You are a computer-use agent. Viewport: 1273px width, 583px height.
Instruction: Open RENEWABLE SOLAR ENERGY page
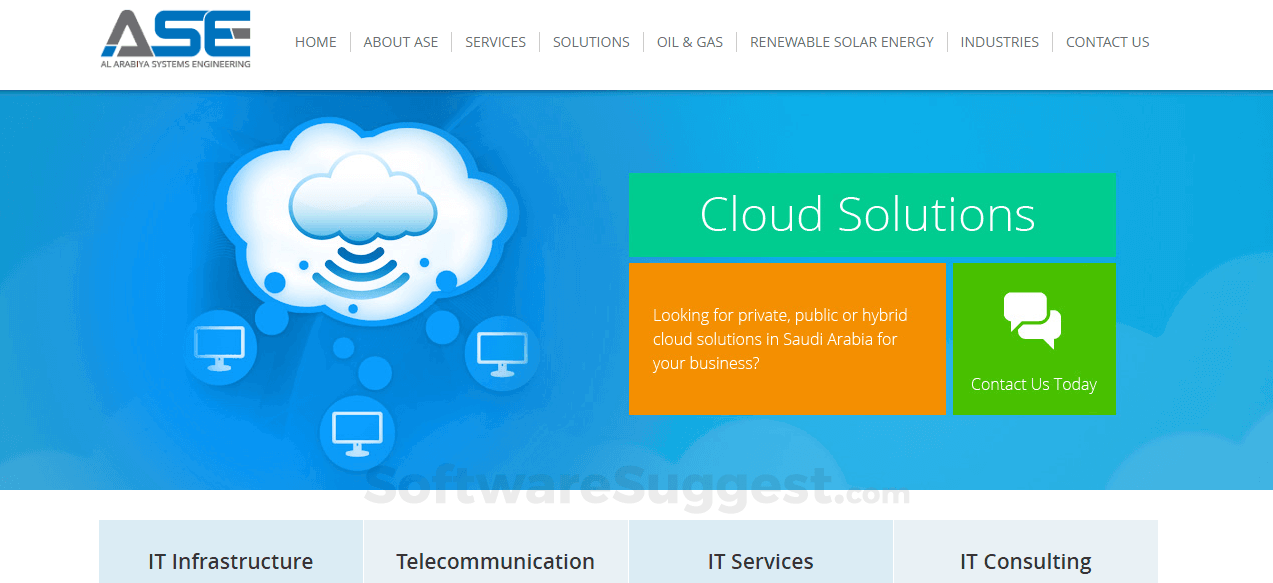pos(842,42)
